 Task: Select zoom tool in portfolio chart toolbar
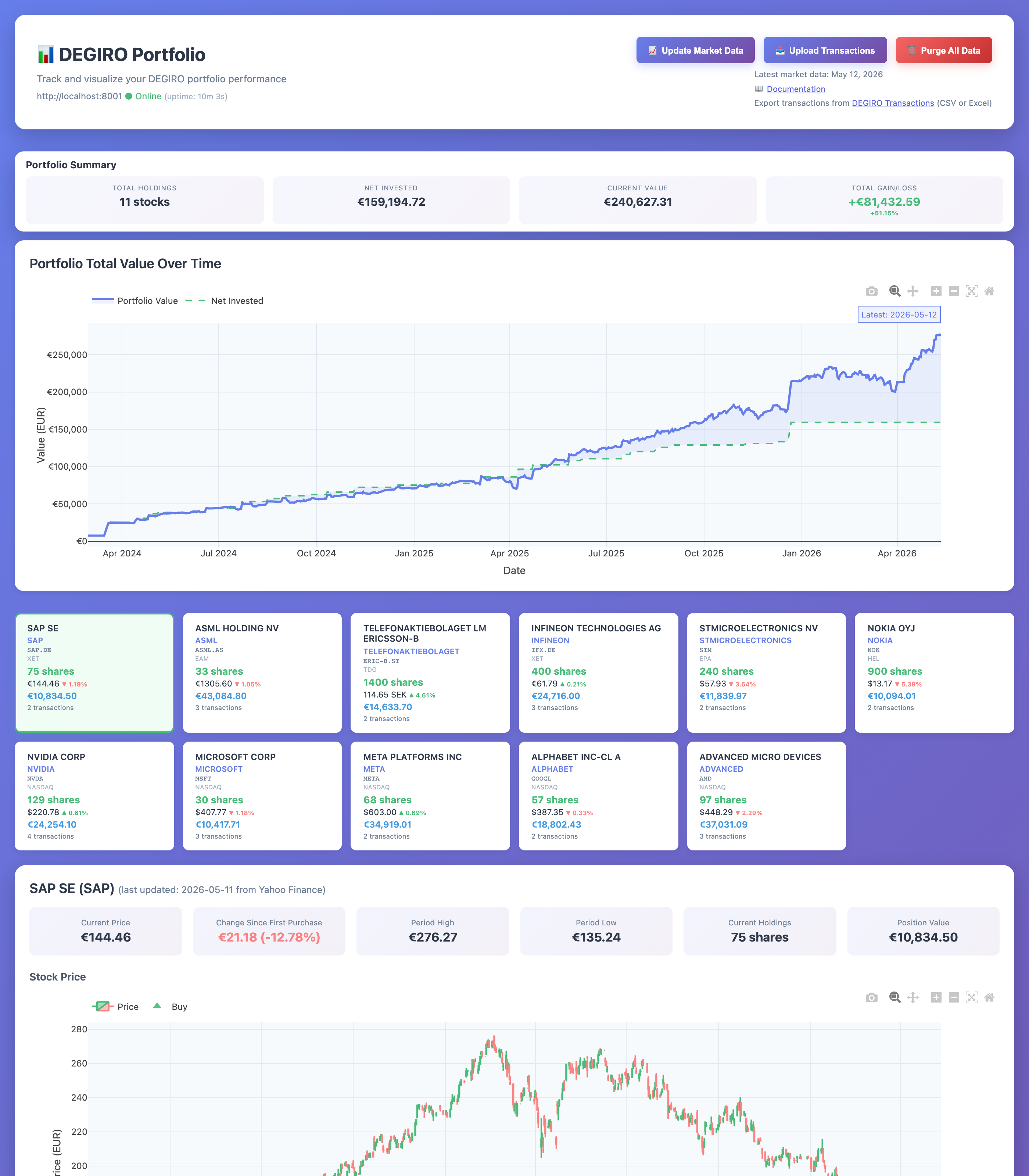click(894, 291)
